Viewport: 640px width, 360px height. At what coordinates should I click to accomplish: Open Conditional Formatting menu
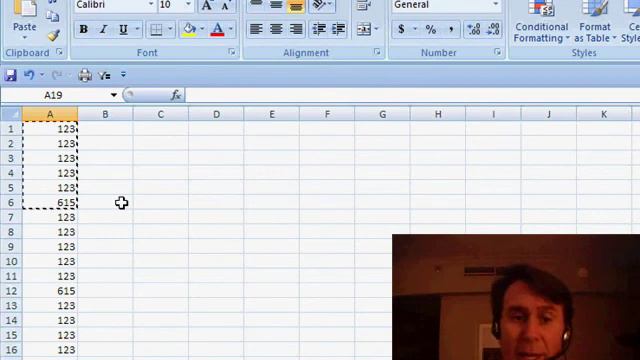[x=541, y=22]
